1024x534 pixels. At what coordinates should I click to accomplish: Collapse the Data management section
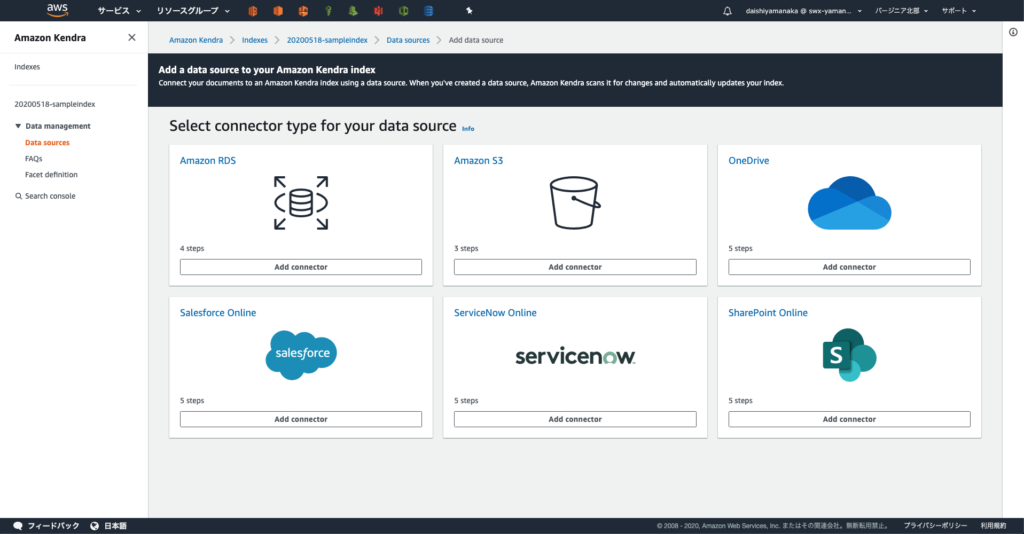point(18,126)
